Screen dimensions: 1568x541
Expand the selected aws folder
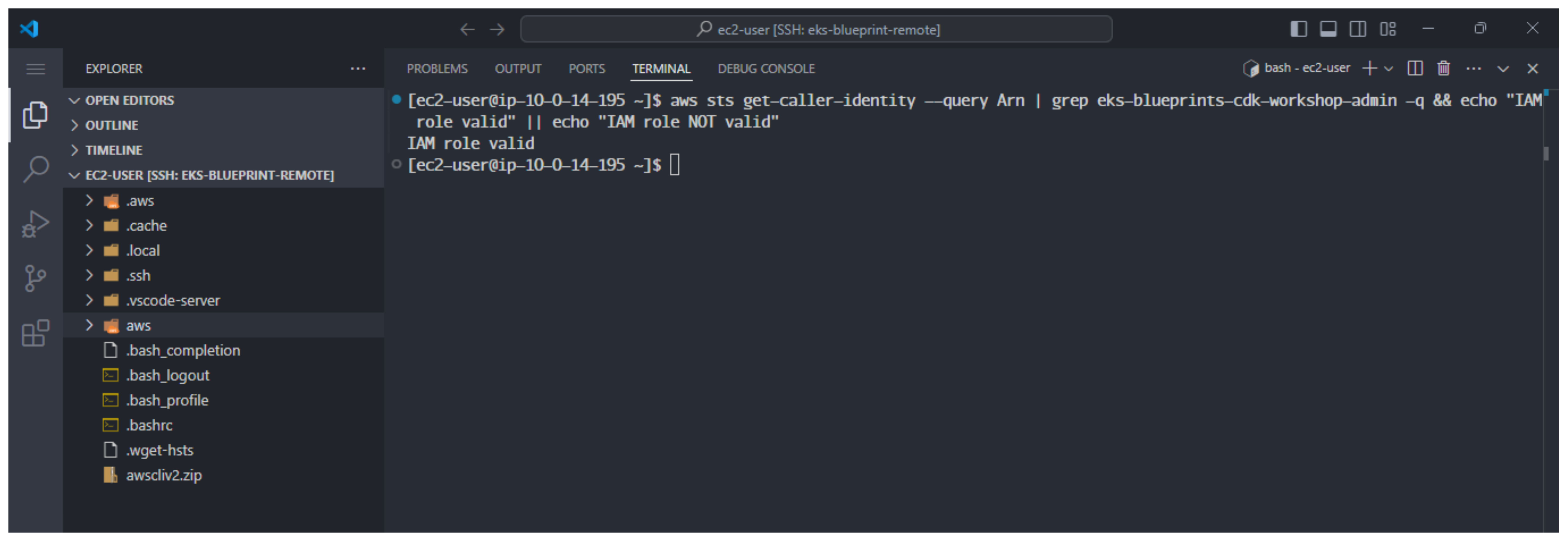89,326
